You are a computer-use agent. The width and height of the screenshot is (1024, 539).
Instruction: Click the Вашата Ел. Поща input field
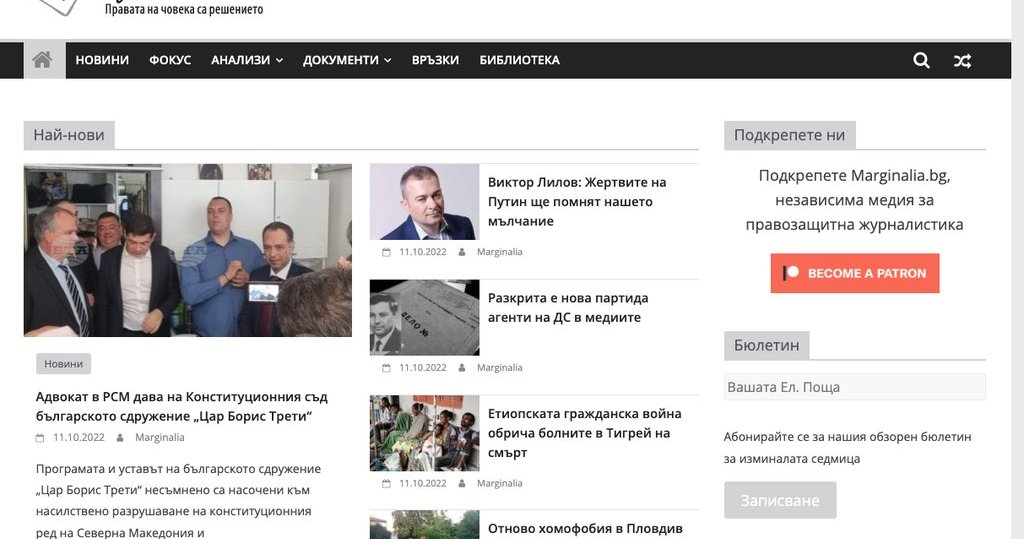pos(854,387)
